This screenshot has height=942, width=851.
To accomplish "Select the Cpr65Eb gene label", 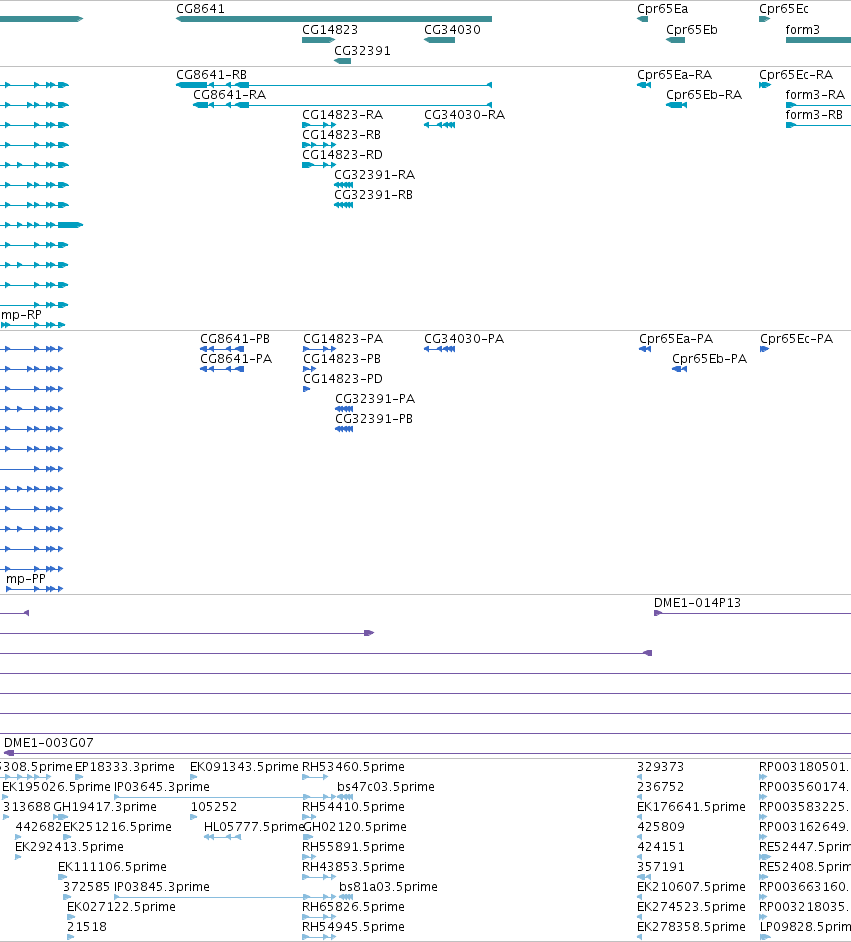I will click(692, 29).
